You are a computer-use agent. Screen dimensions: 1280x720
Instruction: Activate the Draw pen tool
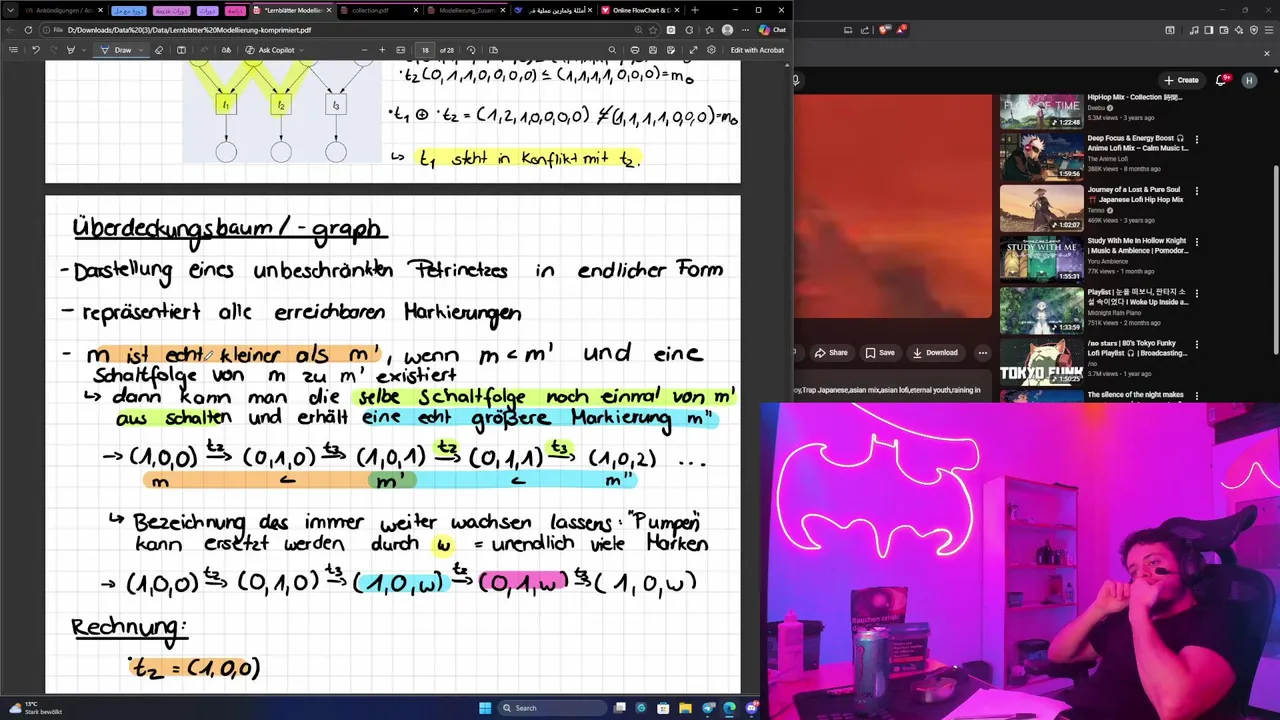pyautogui.click(x=117, y=50)
